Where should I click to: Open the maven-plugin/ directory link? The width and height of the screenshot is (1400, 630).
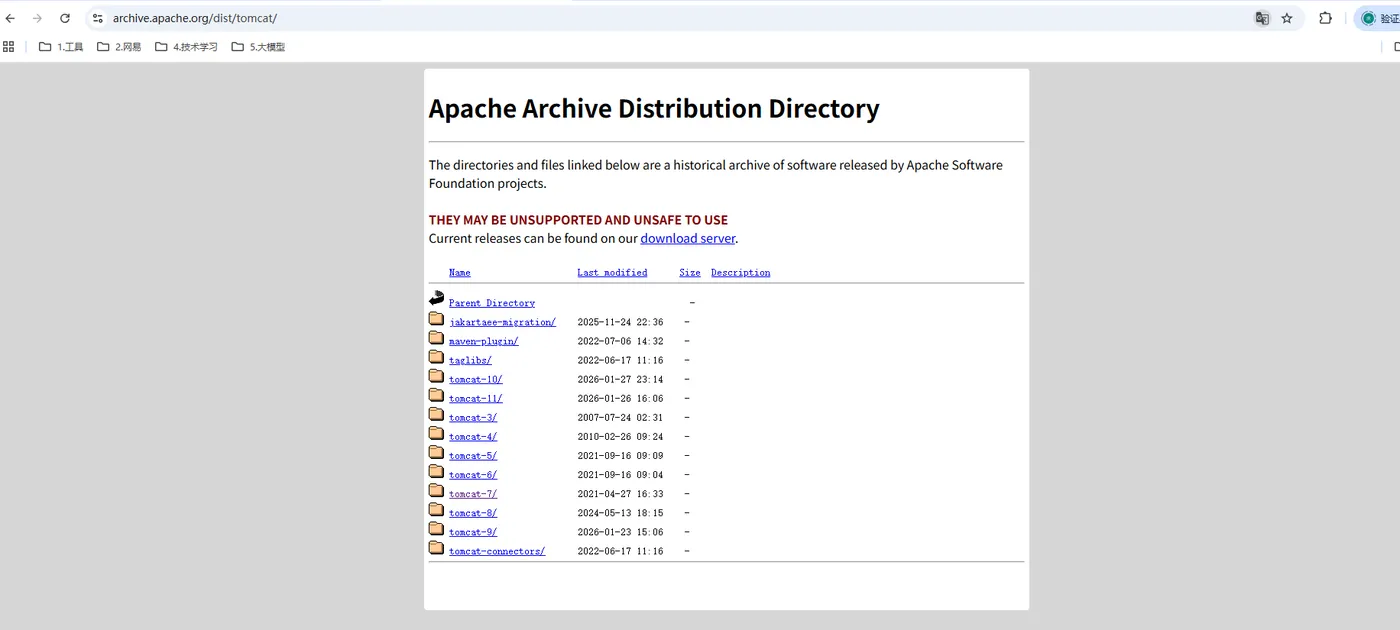[483, 341]
